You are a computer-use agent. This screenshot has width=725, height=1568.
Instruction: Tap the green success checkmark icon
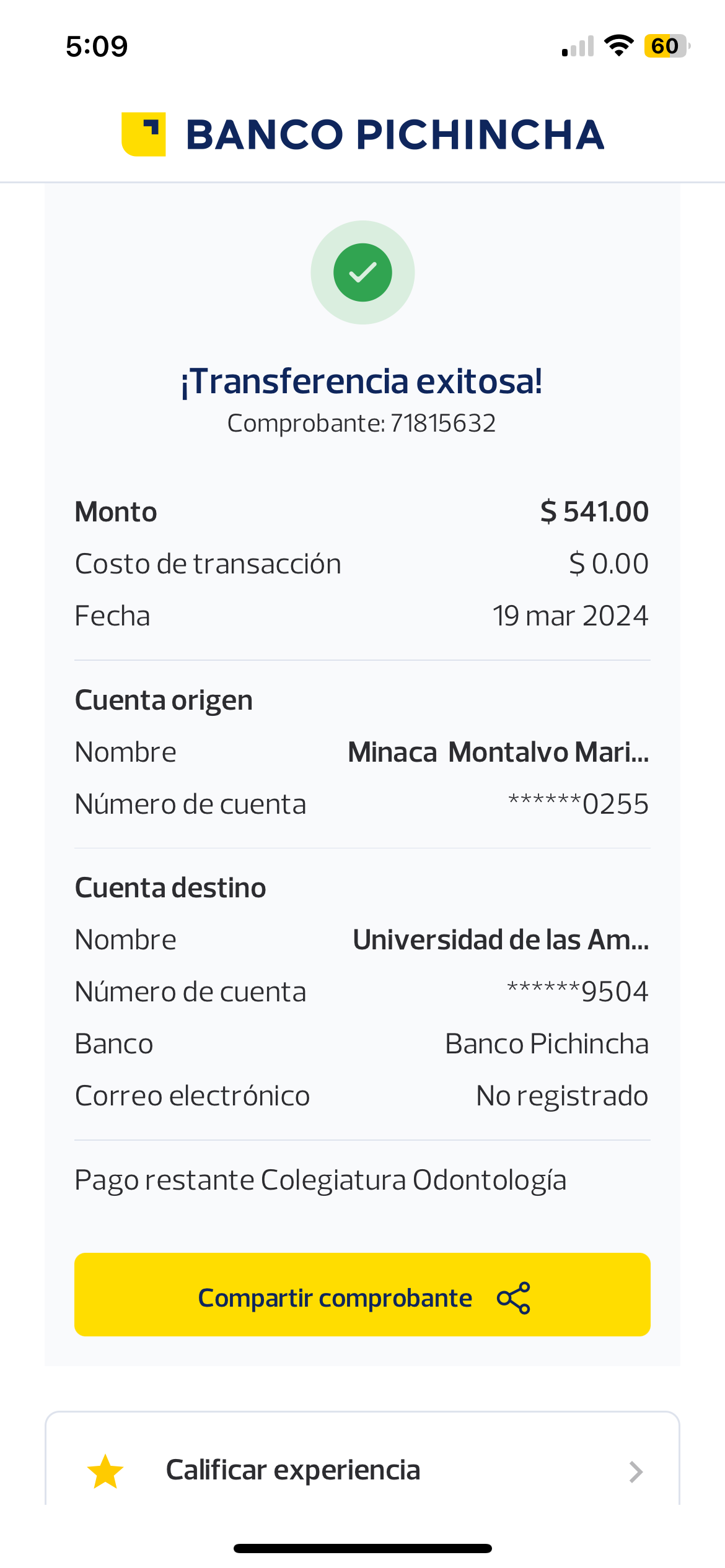(x=362, y=272)
